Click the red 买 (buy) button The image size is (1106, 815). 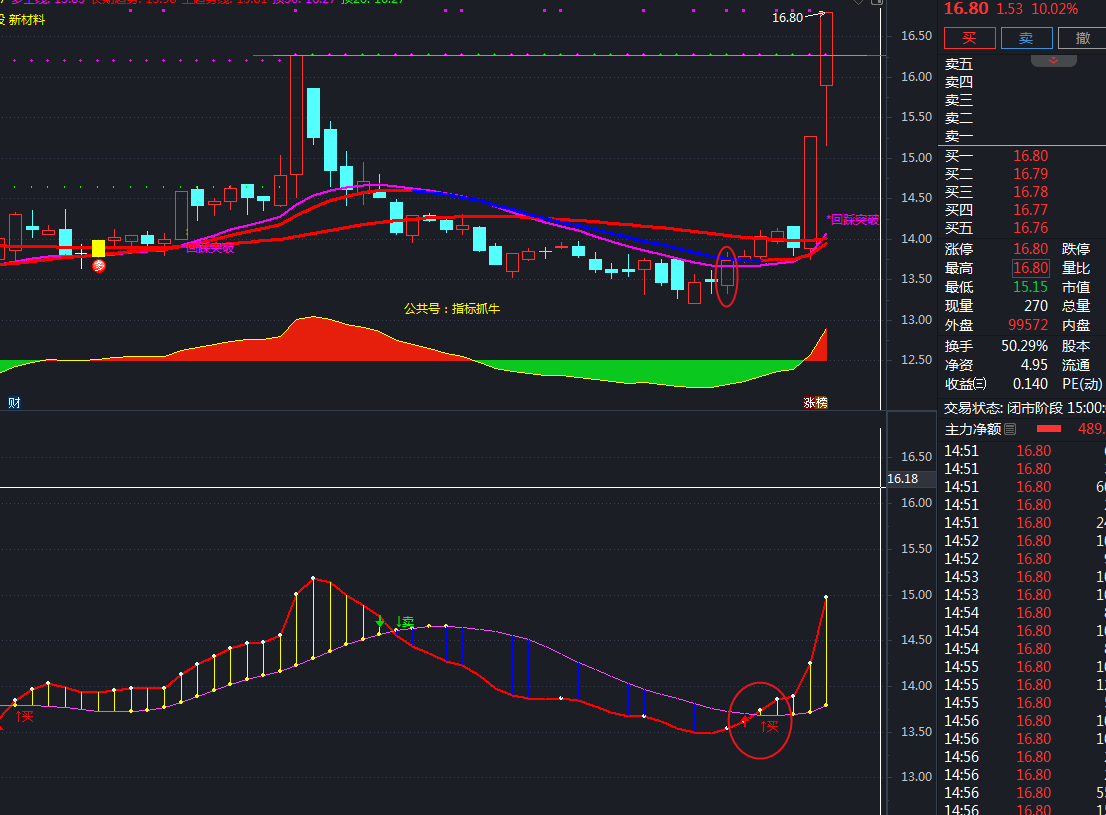click(x=969, y=38)
